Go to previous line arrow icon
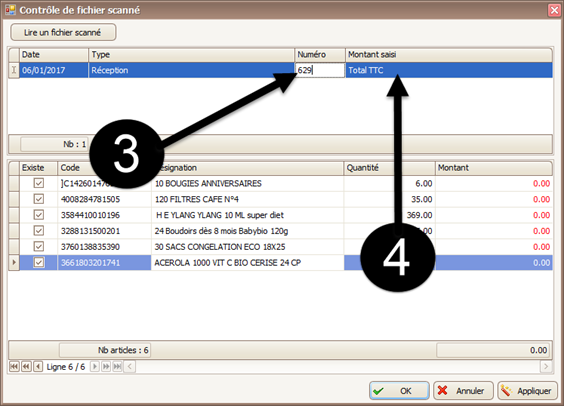Screen dimensions: 566x409 click(x=38, y=367)
